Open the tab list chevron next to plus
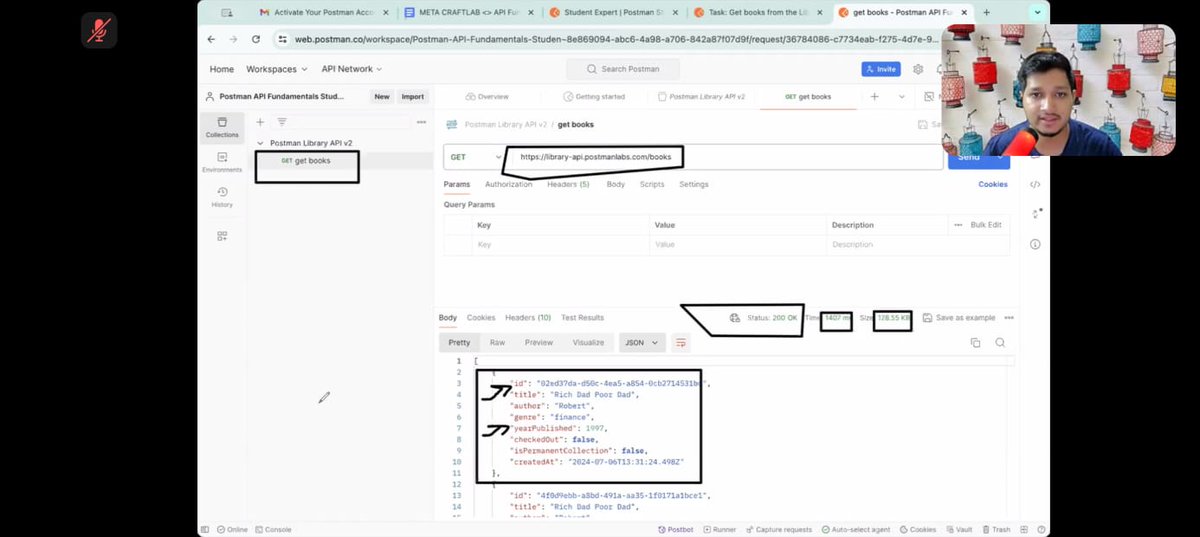The image size is (1200, 537). [902, 97]
